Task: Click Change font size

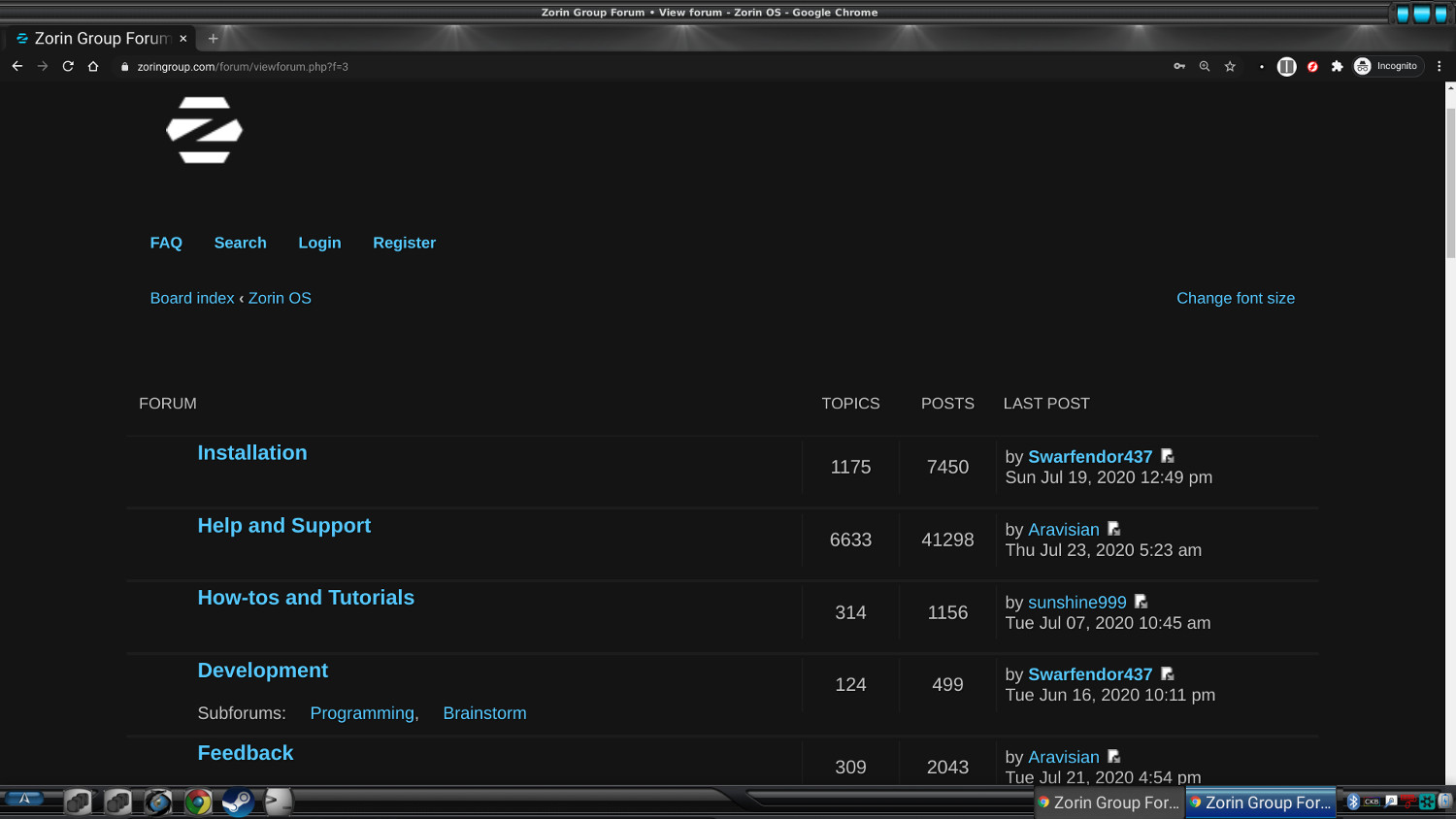Action: click(1235, 298)
